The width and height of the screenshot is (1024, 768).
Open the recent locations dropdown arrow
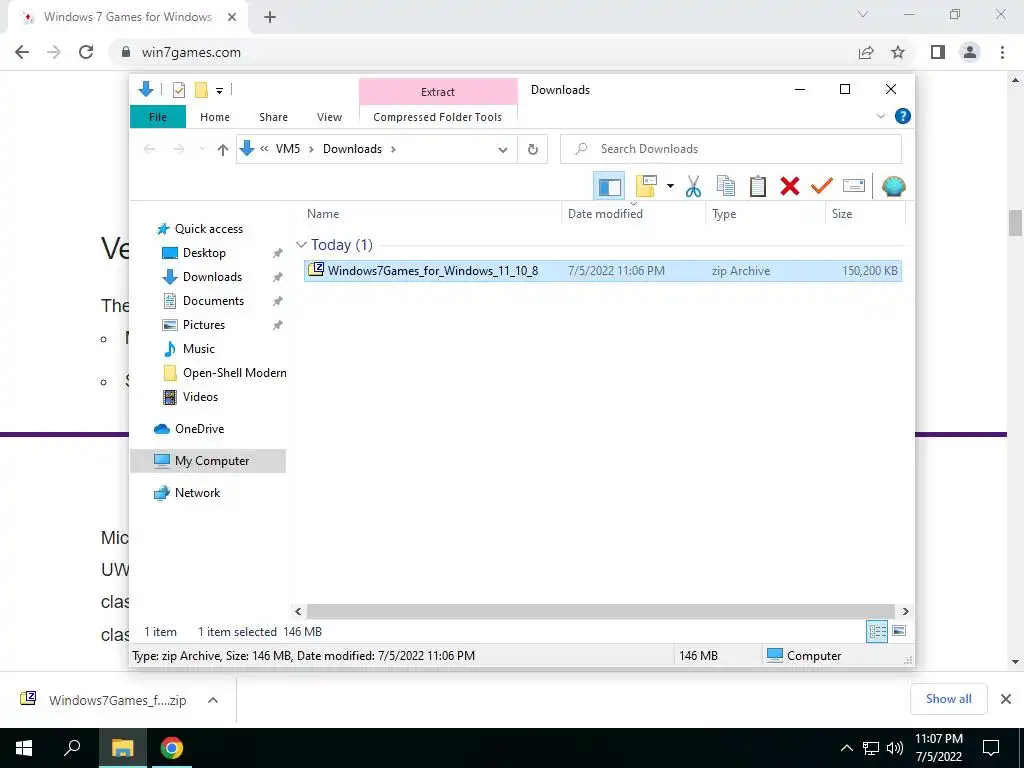(x=202, y=150)
